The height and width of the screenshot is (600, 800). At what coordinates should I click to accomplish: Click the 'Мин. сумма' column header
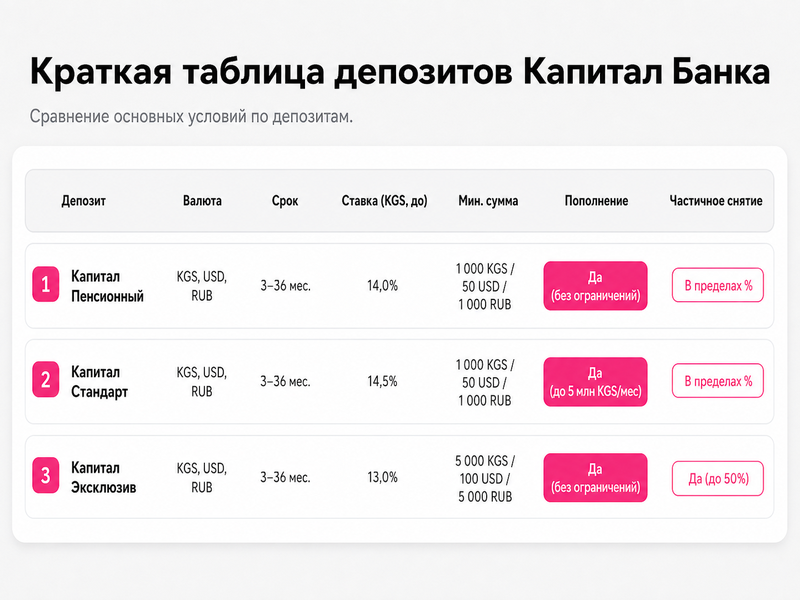[x=488, y=201]
